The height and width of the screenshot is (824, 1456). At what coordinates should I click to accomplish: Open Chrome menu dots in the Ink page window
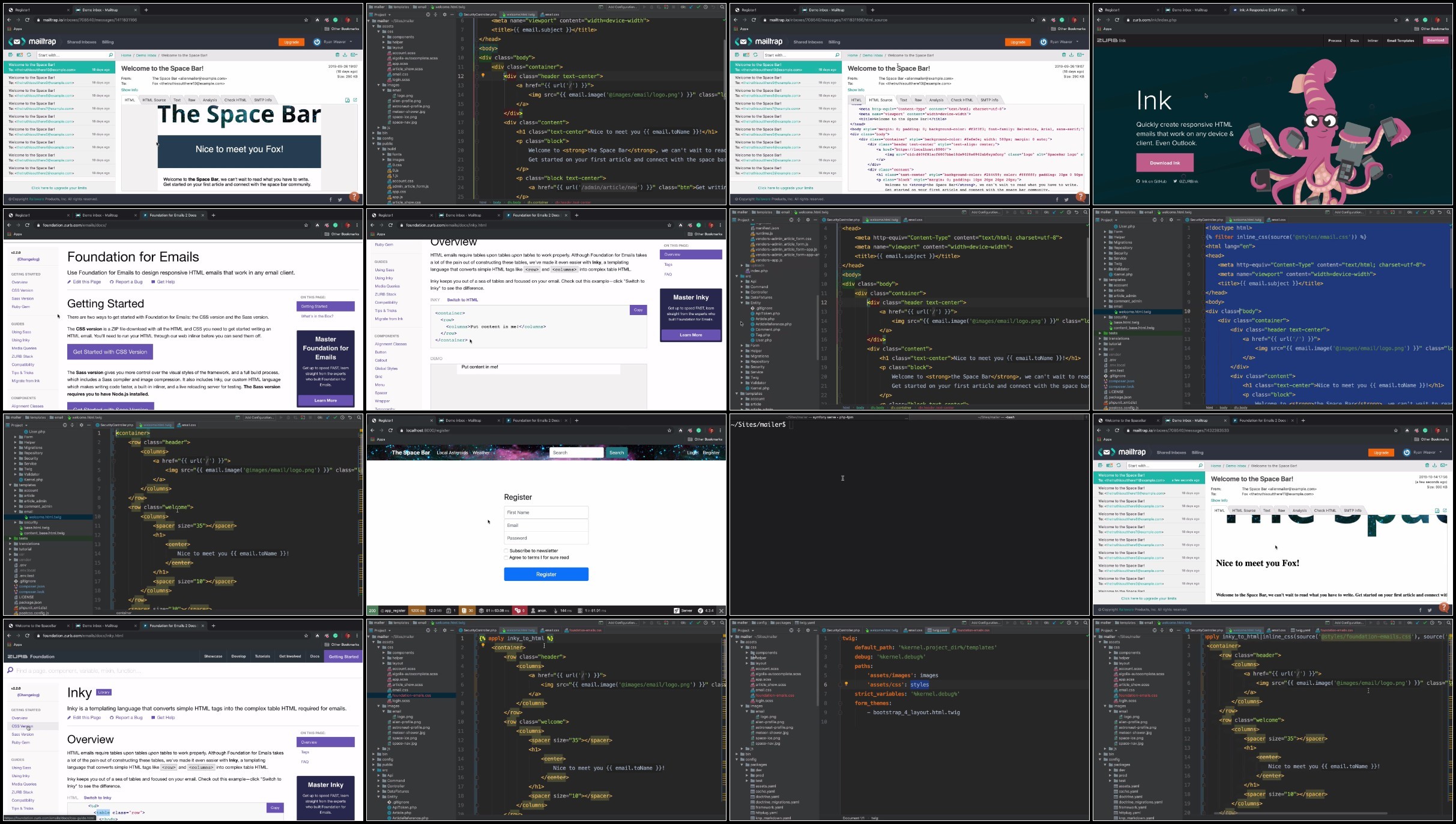[1447, 20]
